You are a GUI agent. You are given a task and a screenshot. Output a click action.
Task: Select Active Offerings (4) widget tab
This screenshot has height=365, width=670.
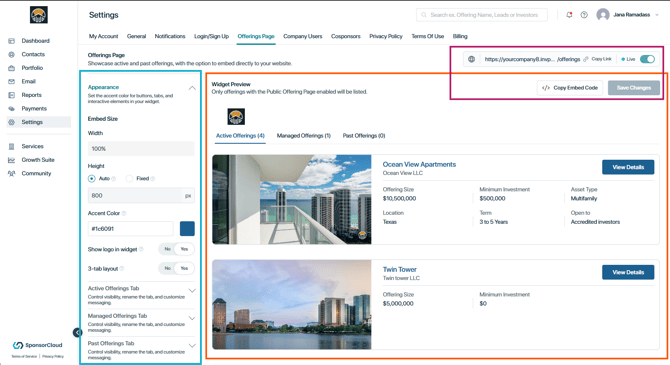coord(240,136)
